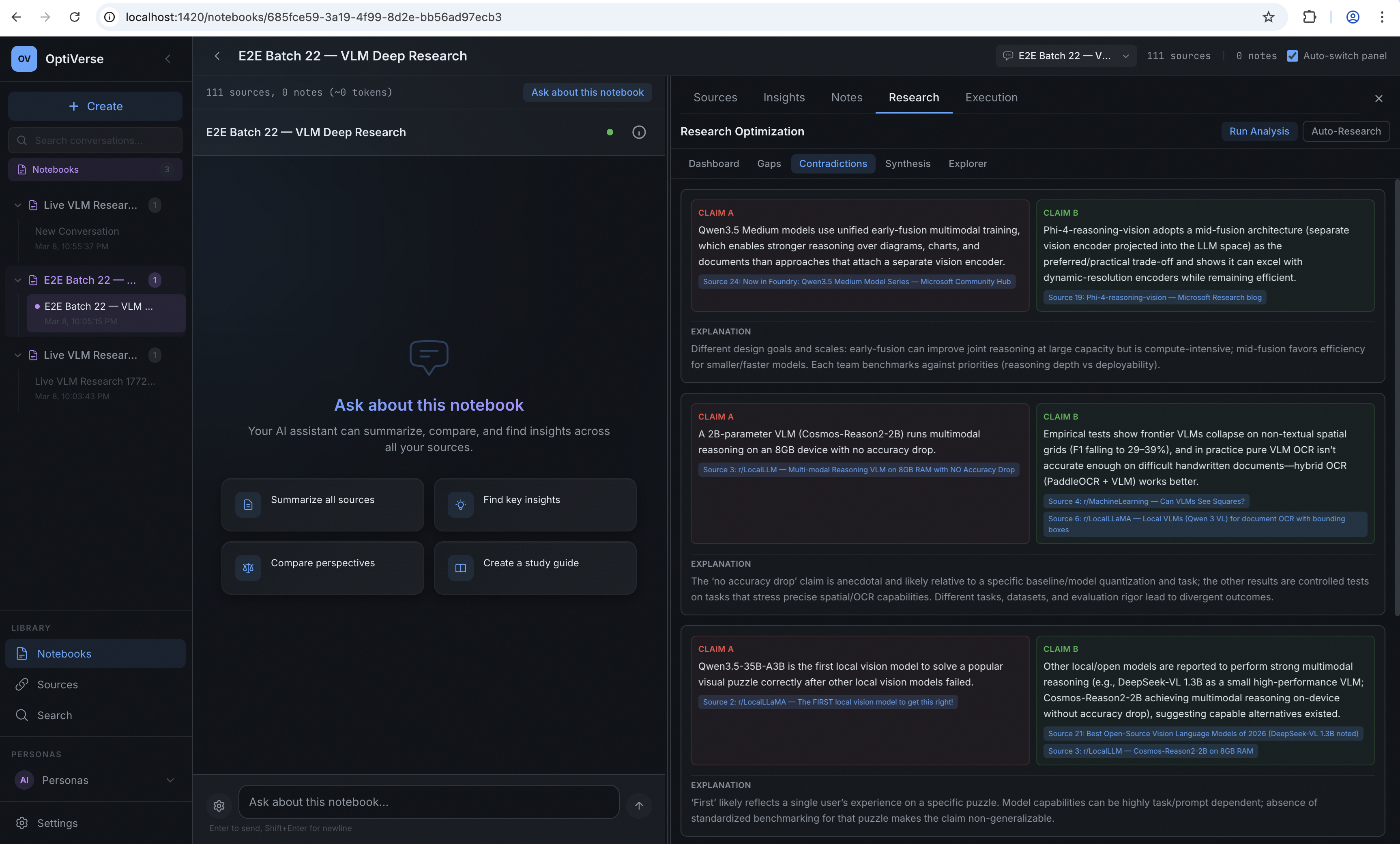Image resolution: width=1400 pixels, height=844 pixels.
Task: Open browser extensions puzzle icon
Action: coord(1309,17)
